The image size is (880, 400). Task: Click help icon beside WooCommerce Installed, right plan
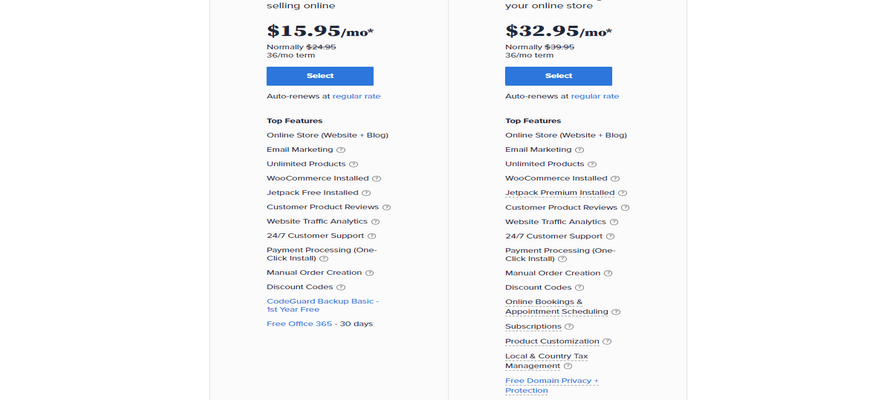pos(615,179)
